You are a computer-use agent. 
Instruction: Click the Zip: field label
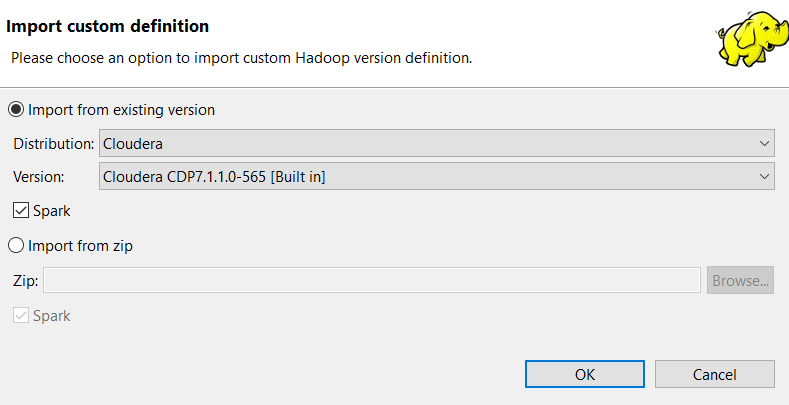tap(26, 281)
